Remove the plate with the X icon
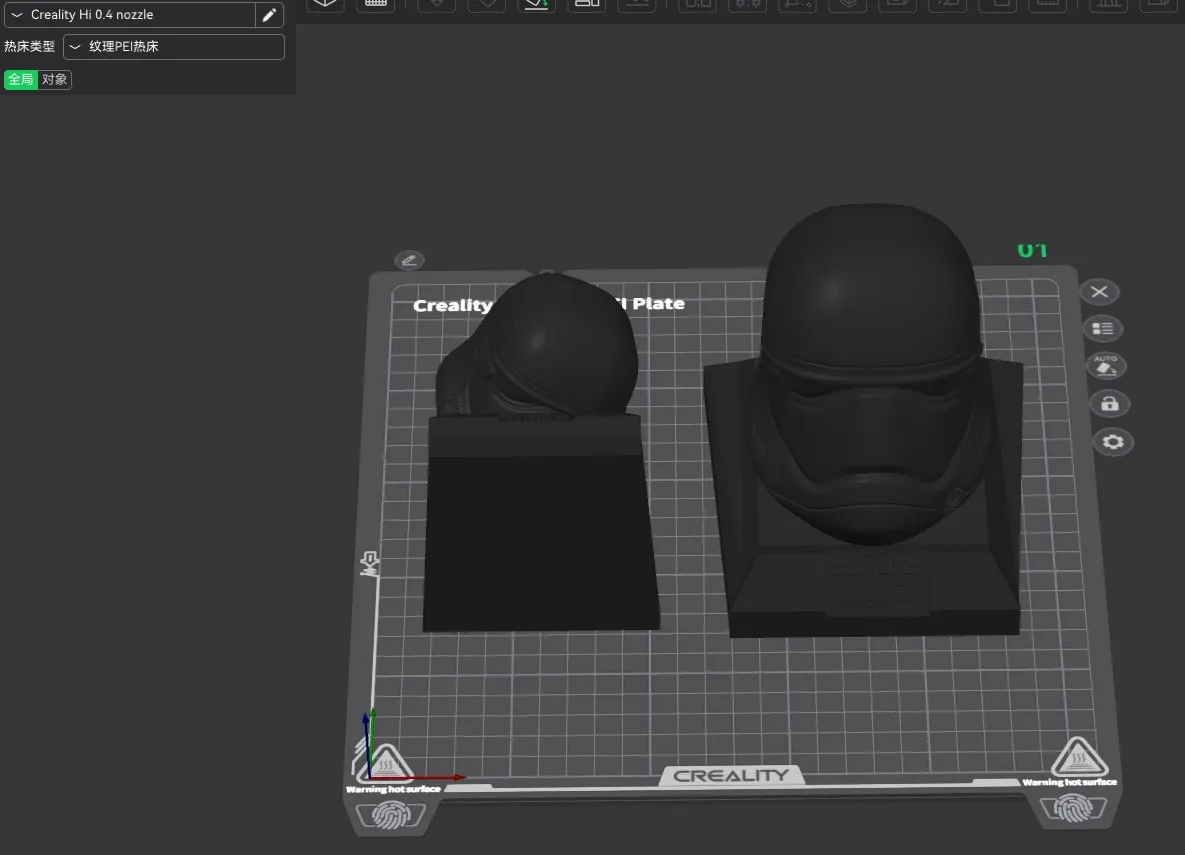Viewport: 1185px width, 855px height. pyautogui.click(x=1100, y=292)
